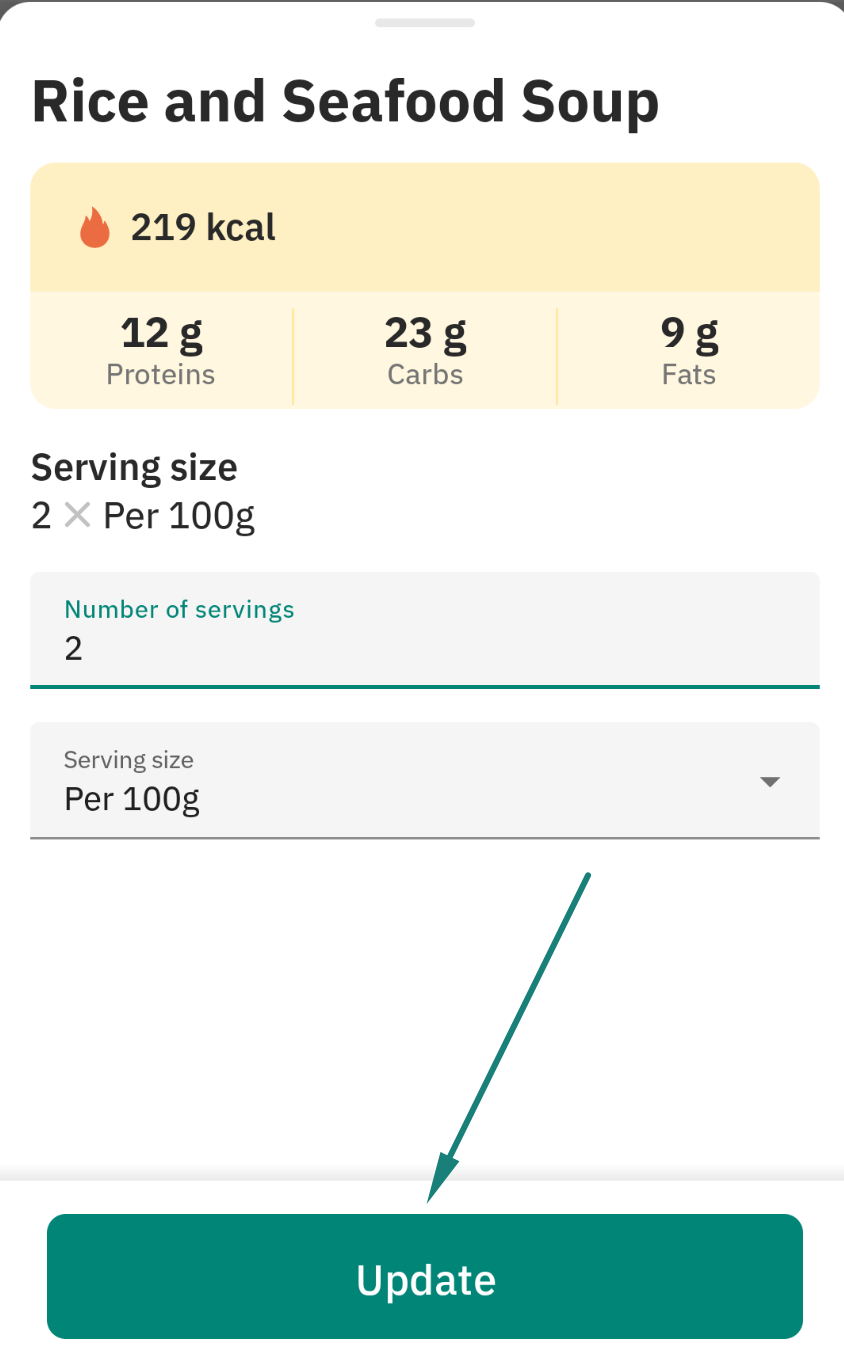
Task: Click the yellow calorie banner
Action: (425, 228)
